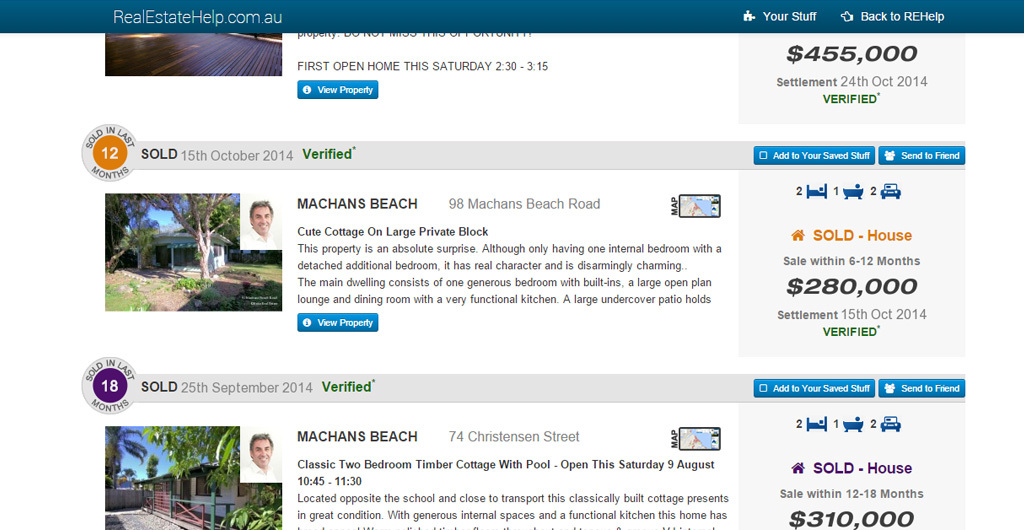The width and height of the screenshot is (1024, 530).
Task: Add 74 Christensen Street to saved stuff
Action: tap(814, 388)
